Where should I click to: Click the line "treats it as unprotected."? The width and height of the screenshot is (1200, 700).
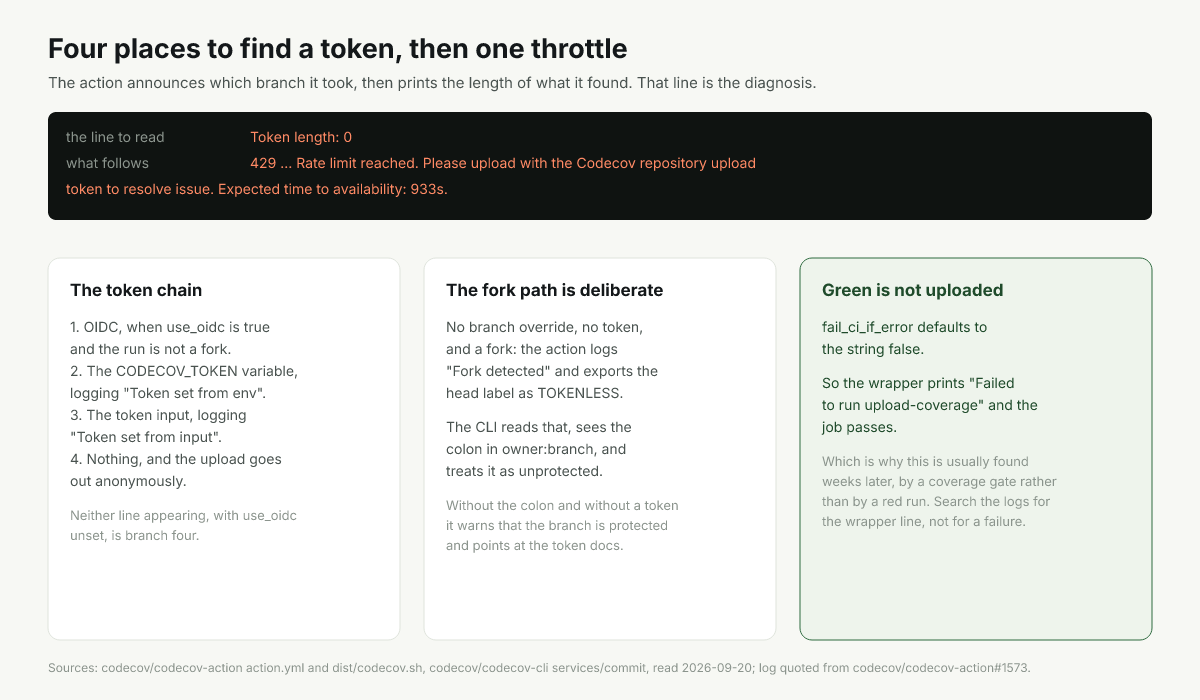(x=526, y=471)
